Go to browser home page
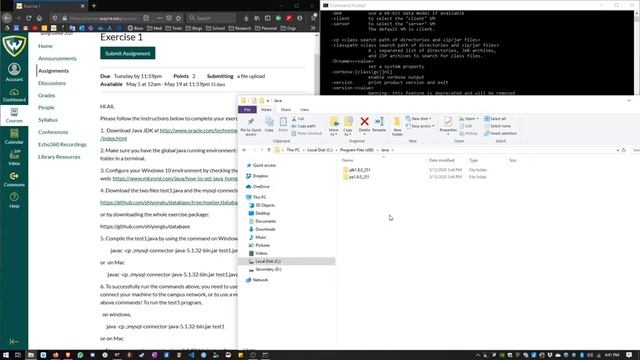 click(39, 18)
